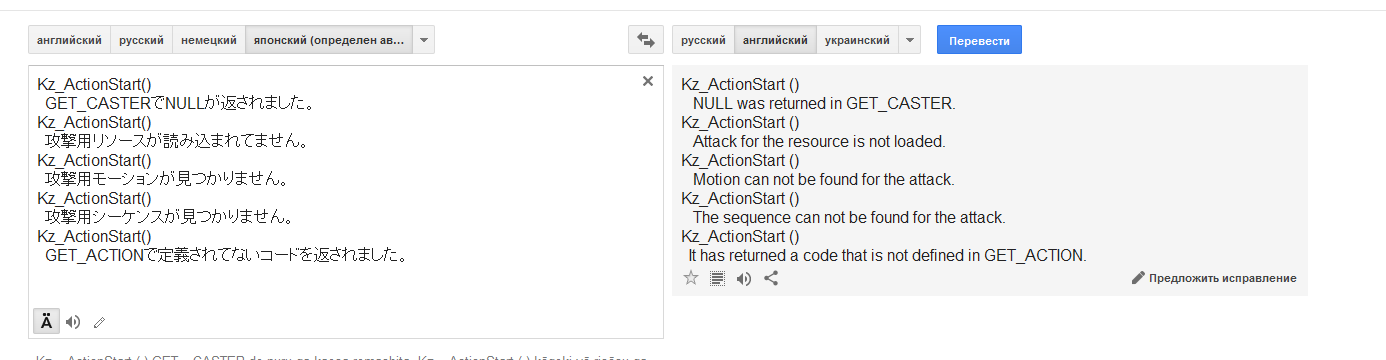Set target language to русский

coord(703,40)
